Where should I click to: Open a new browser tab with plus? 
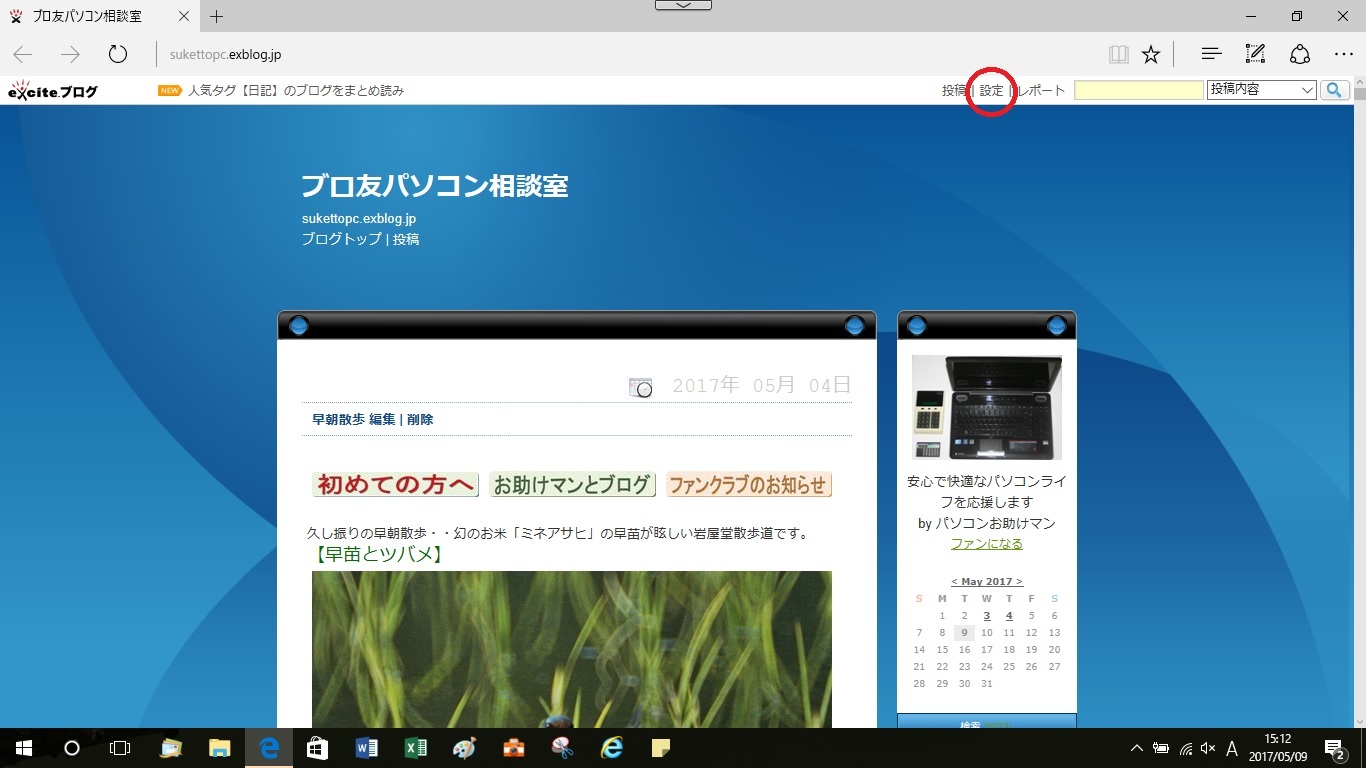[216, 16]
